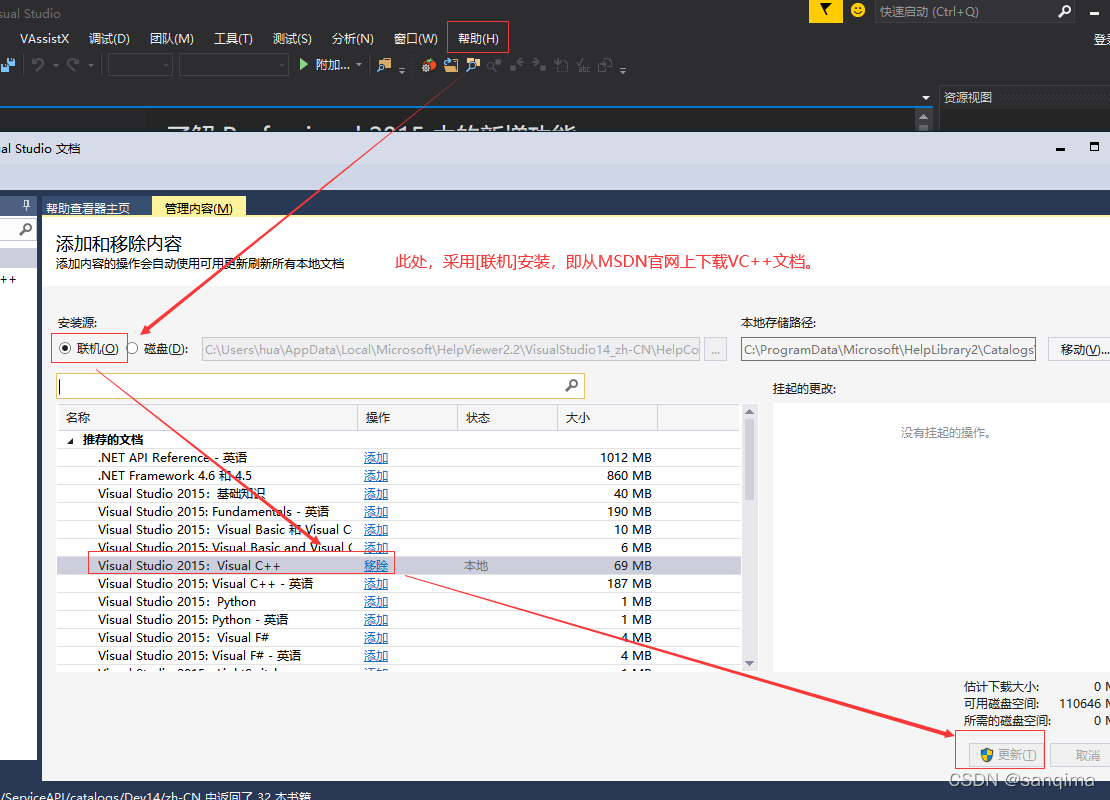Click the pin icon on the left panel
The image size is (1110, 800).
point(26,206)
